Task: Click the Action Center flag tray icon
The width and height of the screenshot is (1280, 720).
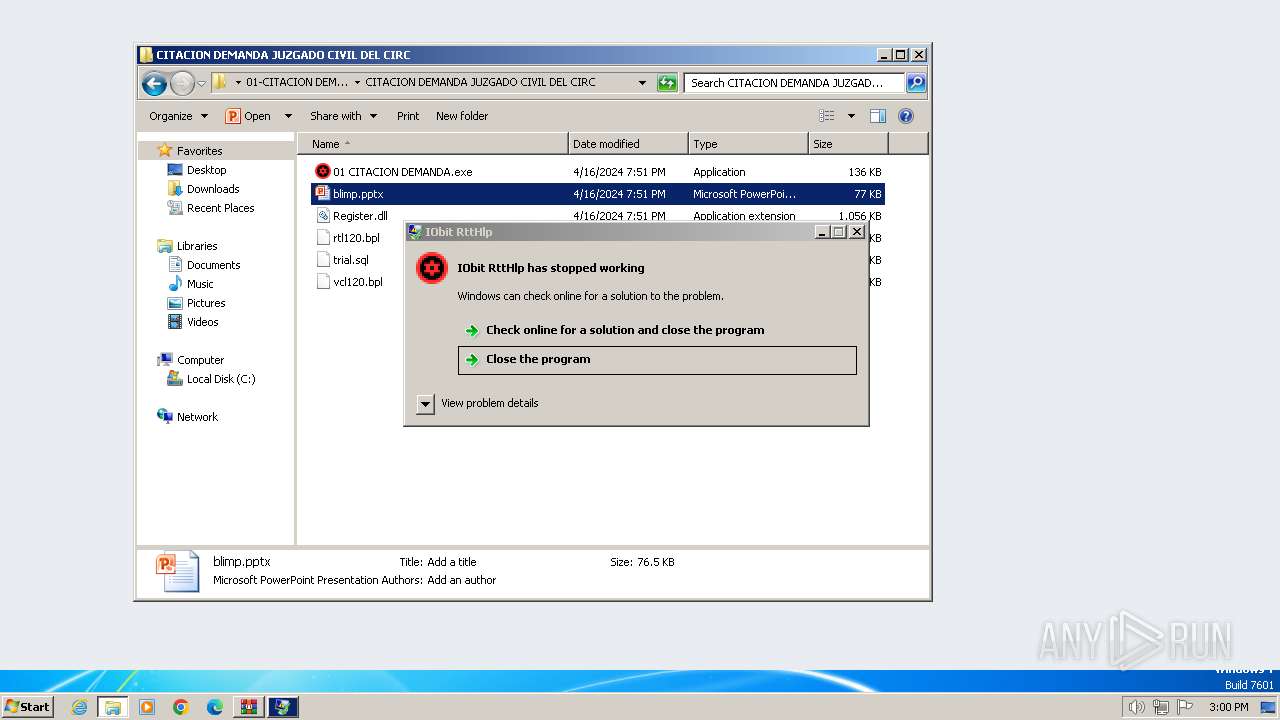Action: coord(1185,707)
